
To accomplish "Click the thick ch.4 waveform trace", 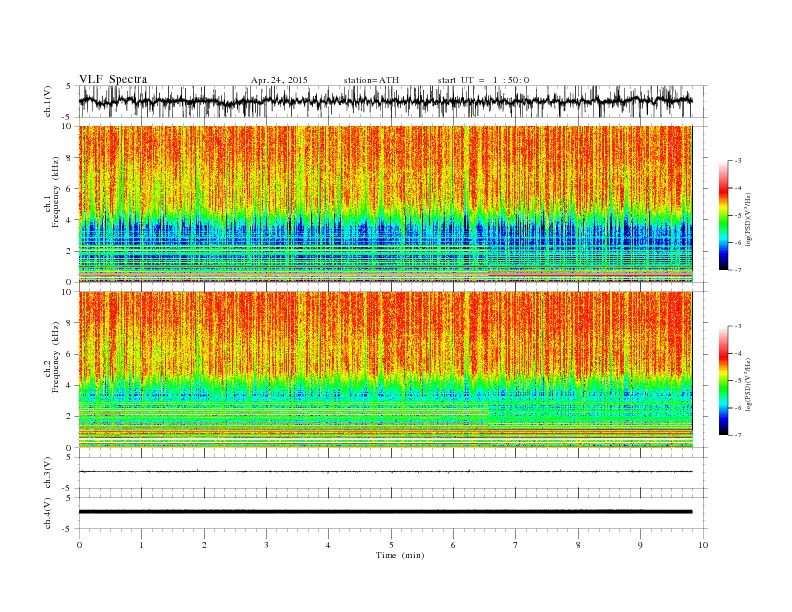I will click(x=385, y=512).
